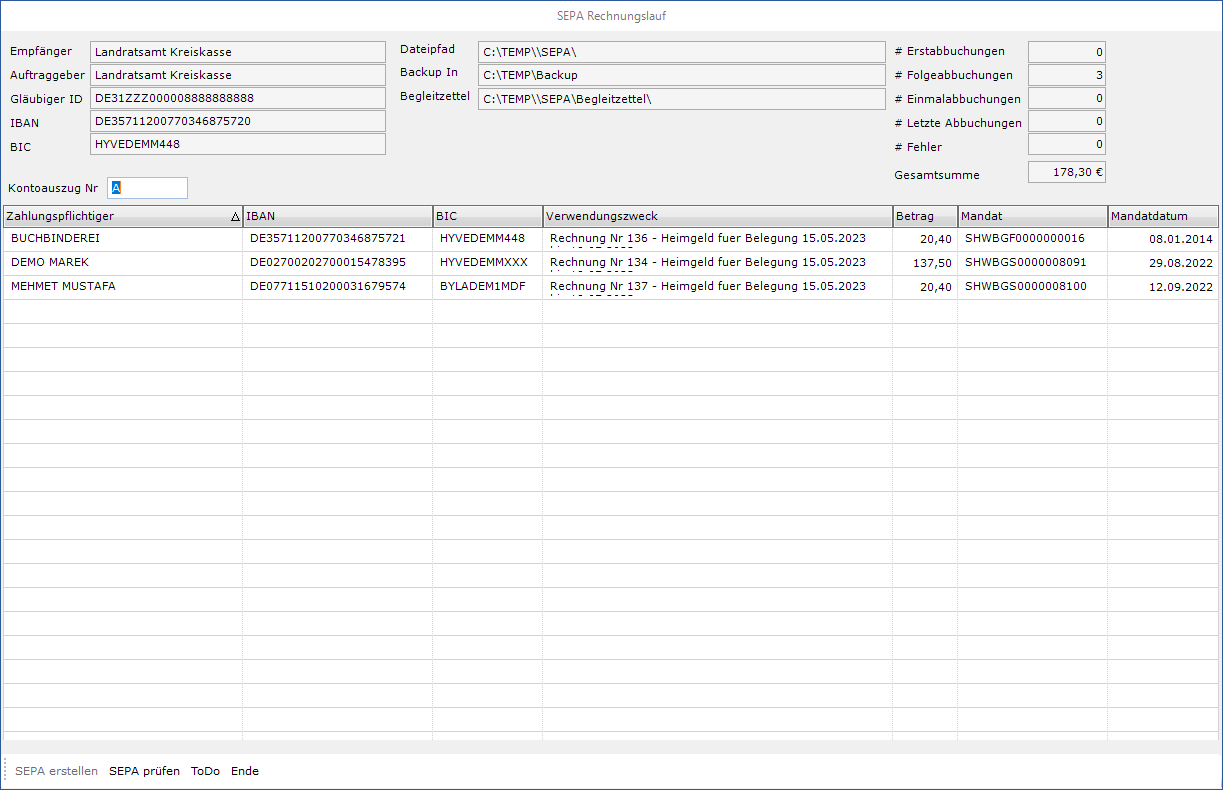The width and height of the screenshot is (1223, 790).
Task: Click the Betrag column header
Action: tap(924, 216)
